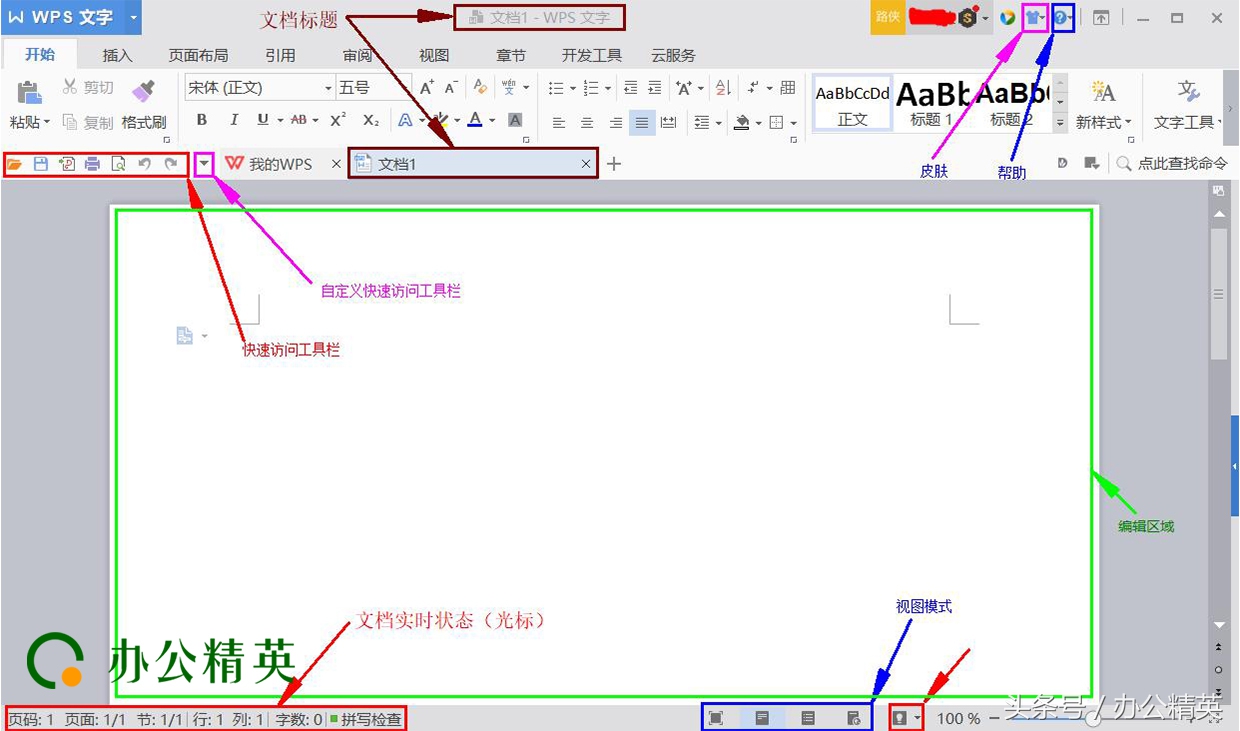This screenshot has height=731, width=1240.
Task: Open the 云服务 ribbon tab
Action: tap(672, 55)
